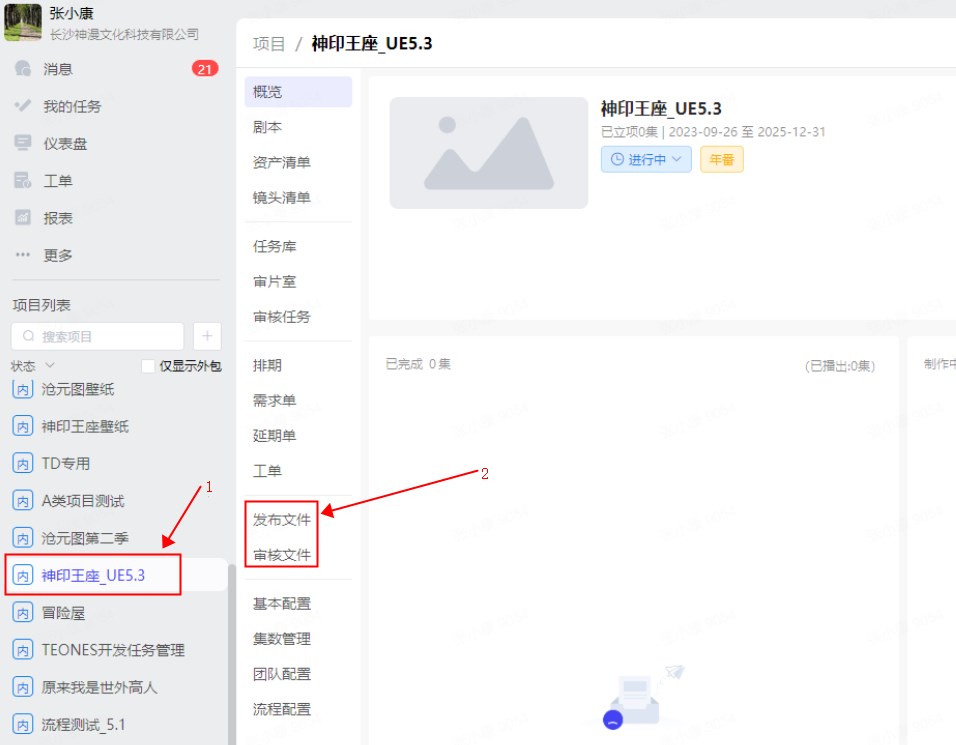Click the project list vertical scrollbar
Viewport: 956px width, 745px height.
pyautogui.click(x=232, y=650)
